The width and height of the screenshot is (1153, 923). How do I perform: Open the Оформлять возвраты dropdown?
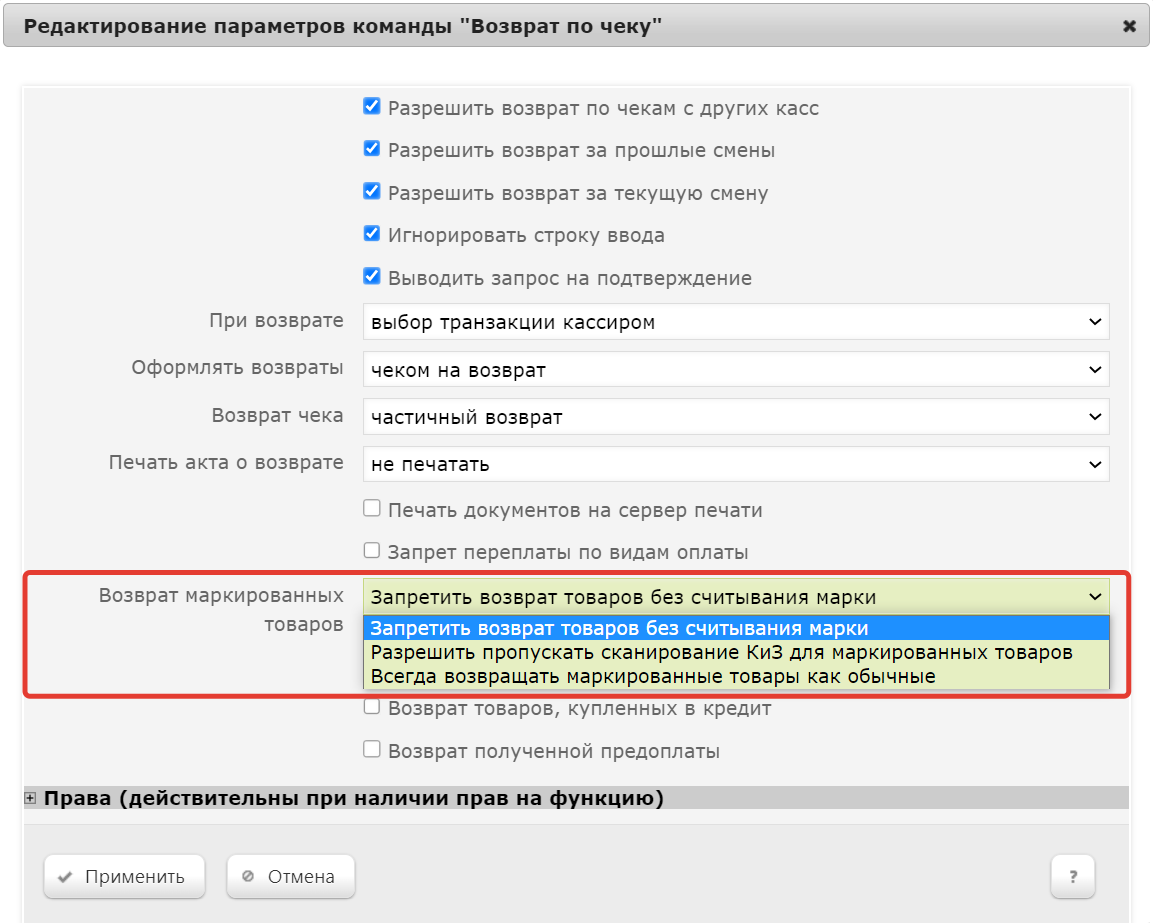pyautogui.click(x=735, y=369)
